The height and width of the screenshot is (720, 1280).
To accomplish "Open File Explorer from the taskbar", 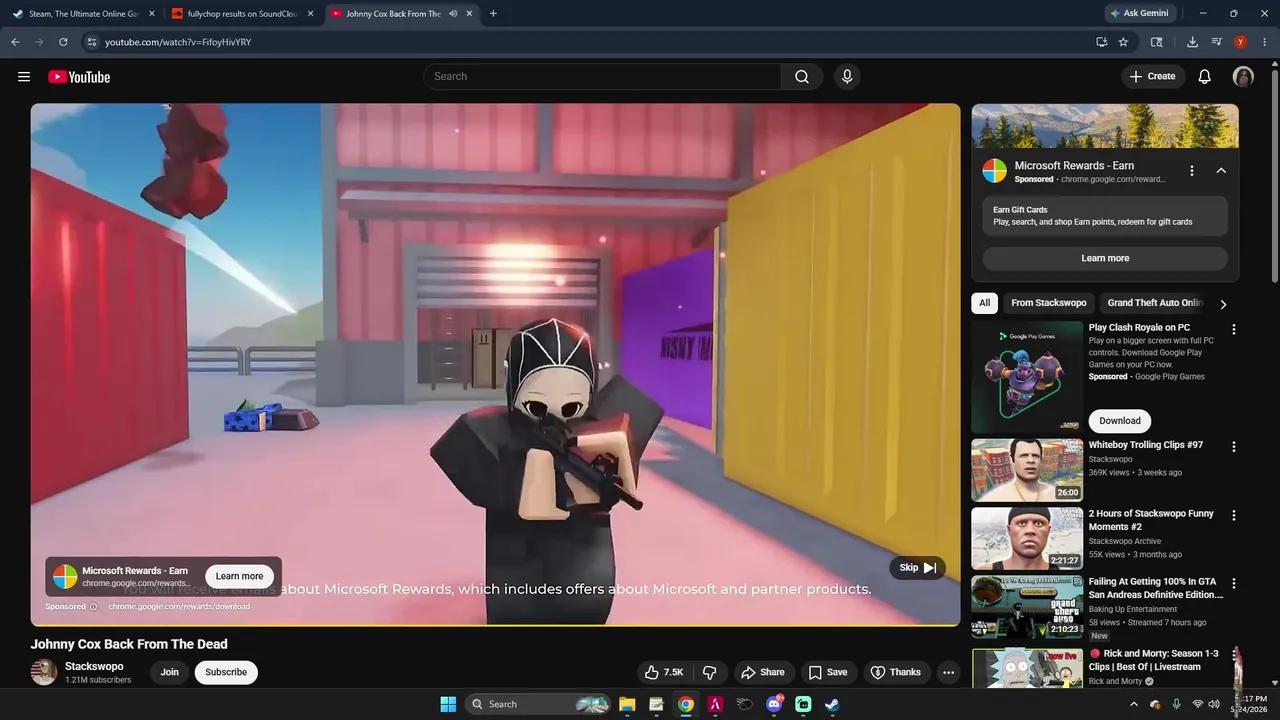I will (627, 704).
